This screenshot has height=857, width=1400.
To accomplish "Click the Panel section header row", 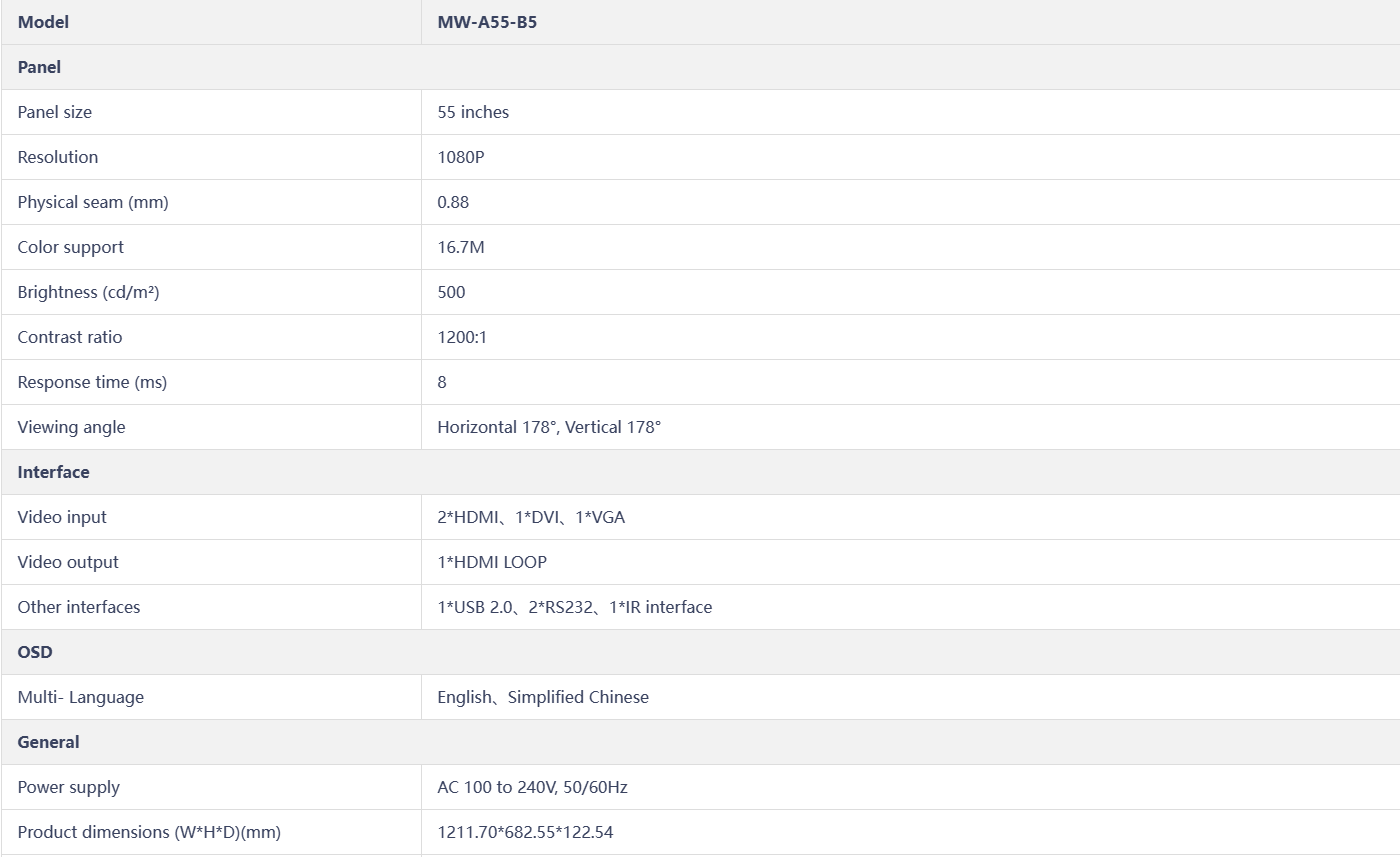I will (x=700, y=67).
